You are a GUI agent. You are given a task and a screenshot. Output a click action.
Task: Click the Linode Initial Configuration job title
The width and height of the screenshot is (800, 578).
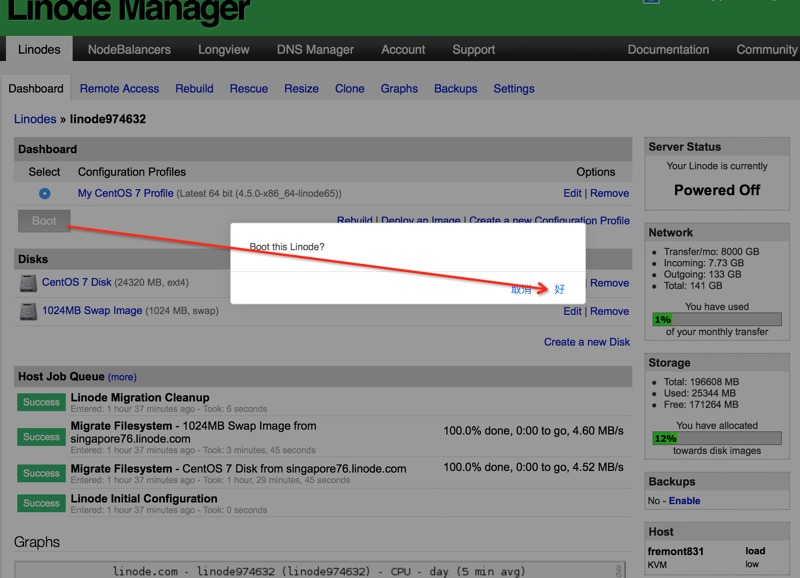(144, 498)
